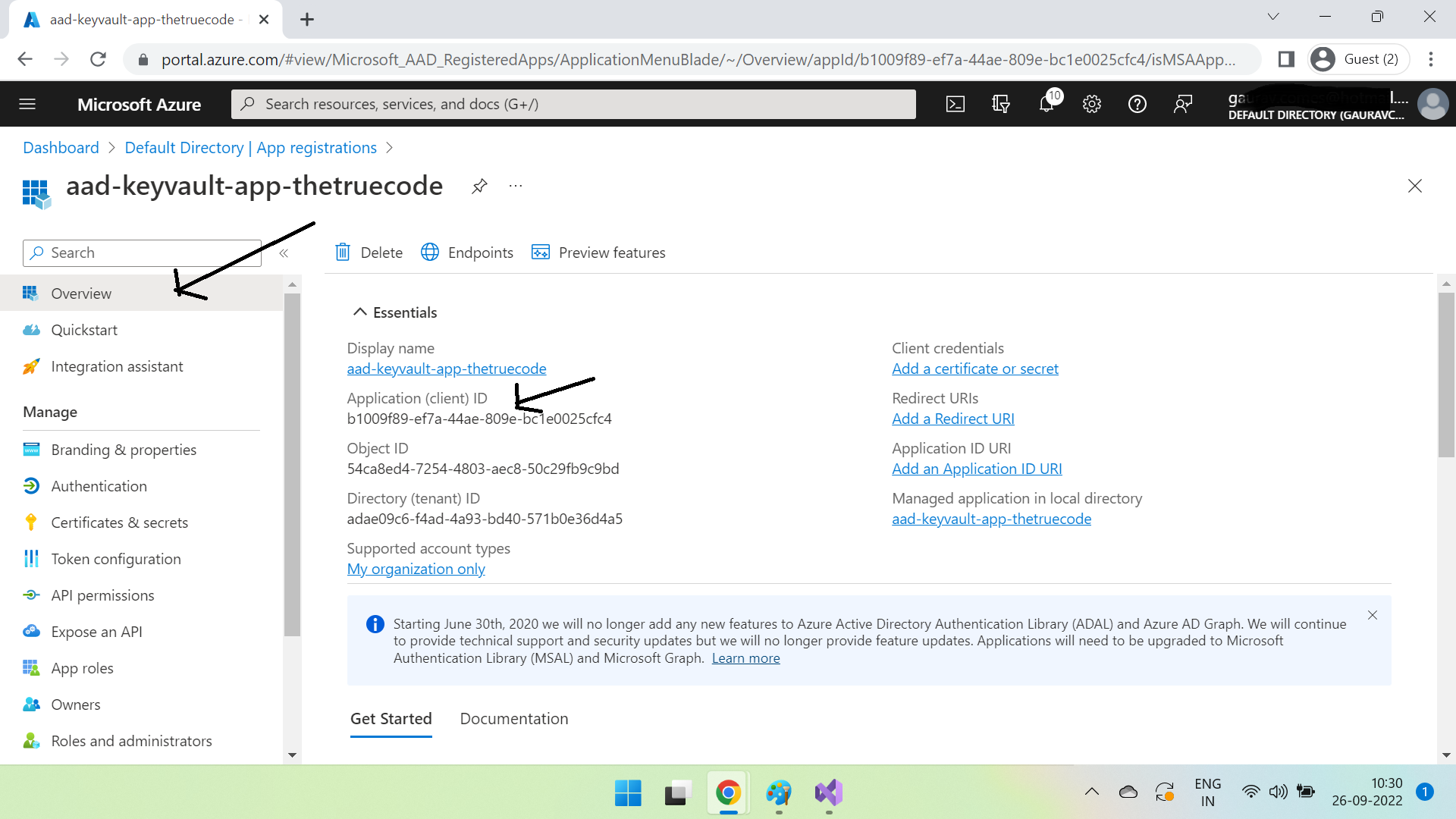Click the display name link aad-keyvault-app-thetruecode
Screen dimensions: 1456x819
(447, 369)
